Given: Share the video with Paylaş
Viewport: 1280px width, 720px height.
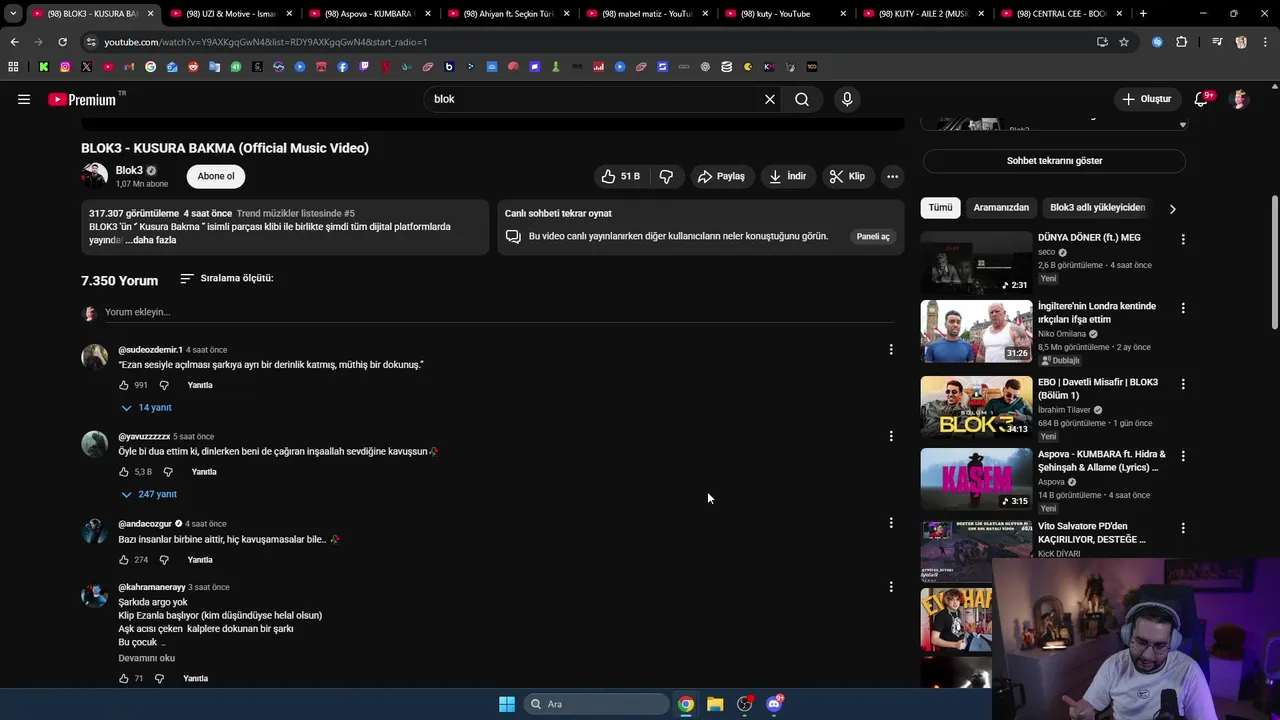Looking at the screenshot, I should tap(721, 176).
